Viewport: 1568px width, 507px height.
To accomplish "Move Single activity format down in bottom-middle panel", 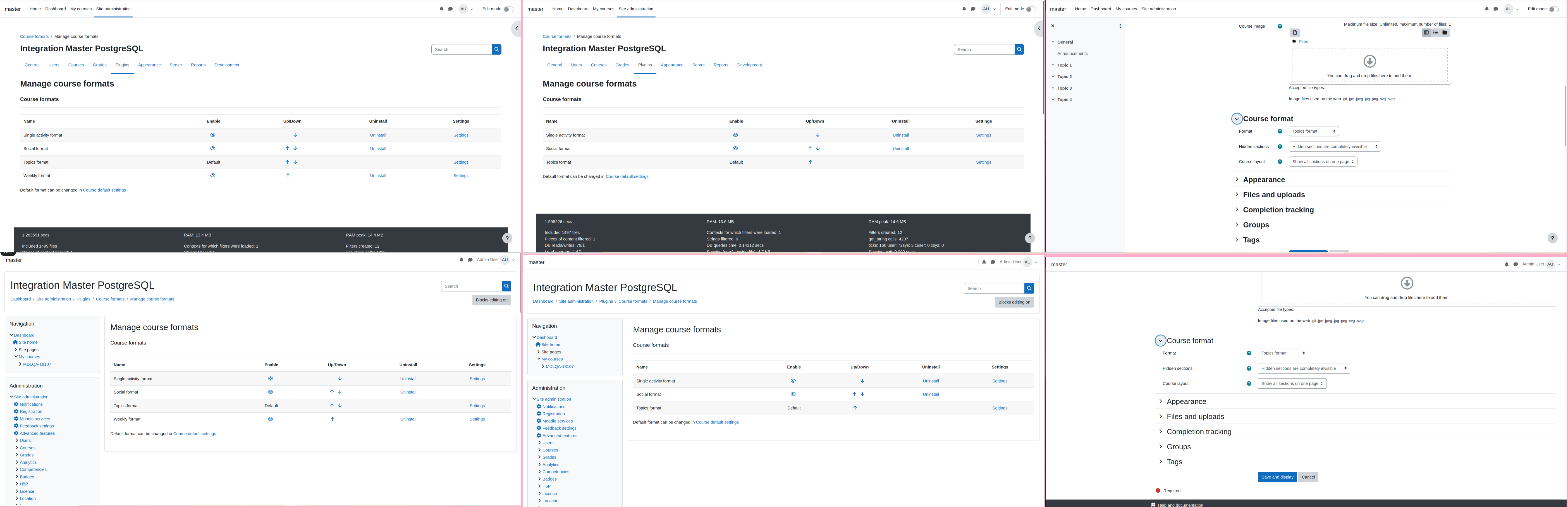I will 862,381.
